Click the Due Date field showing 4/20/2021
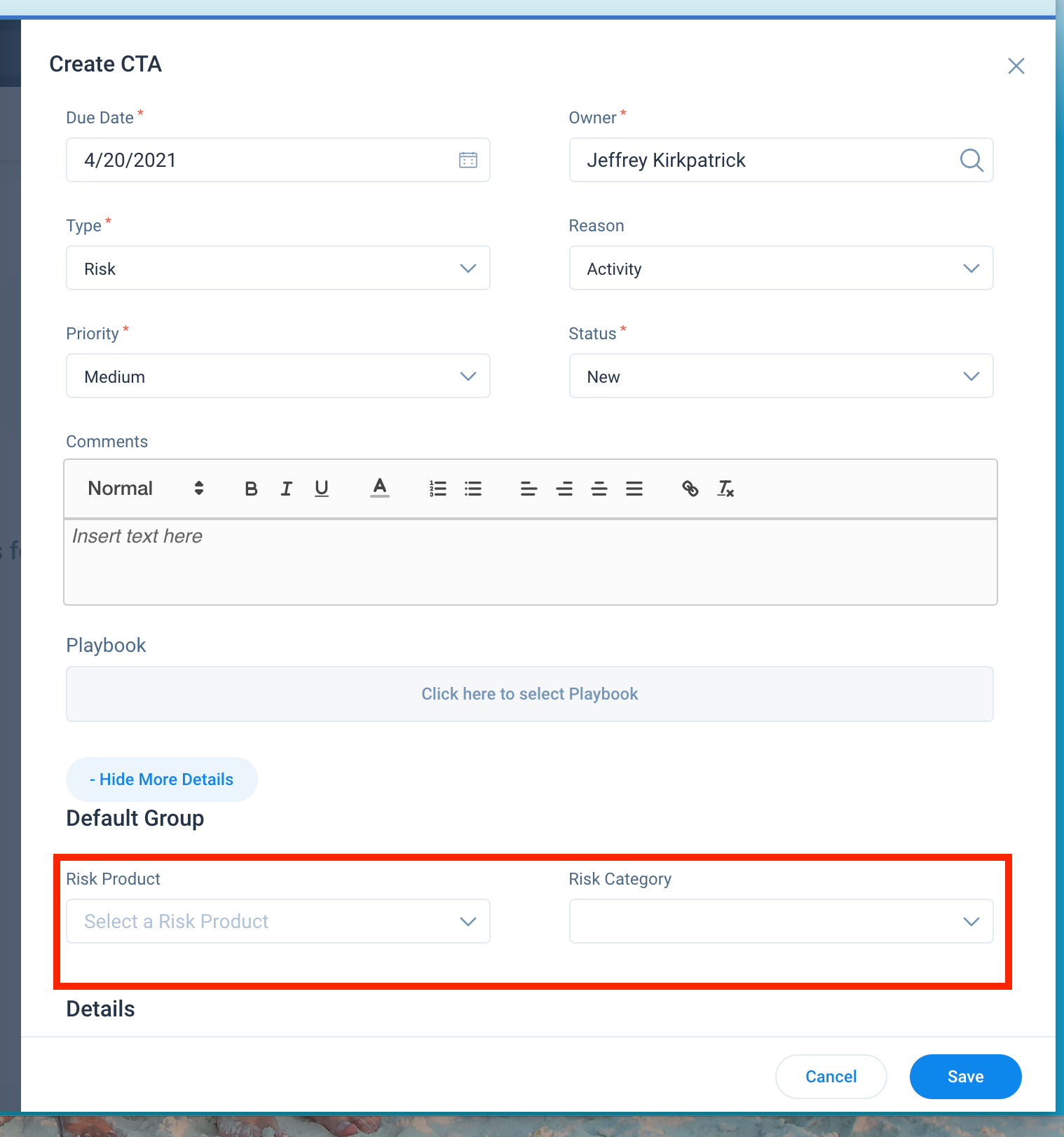This screenshot has height=1137, width=1064. [x=278, y=160]
